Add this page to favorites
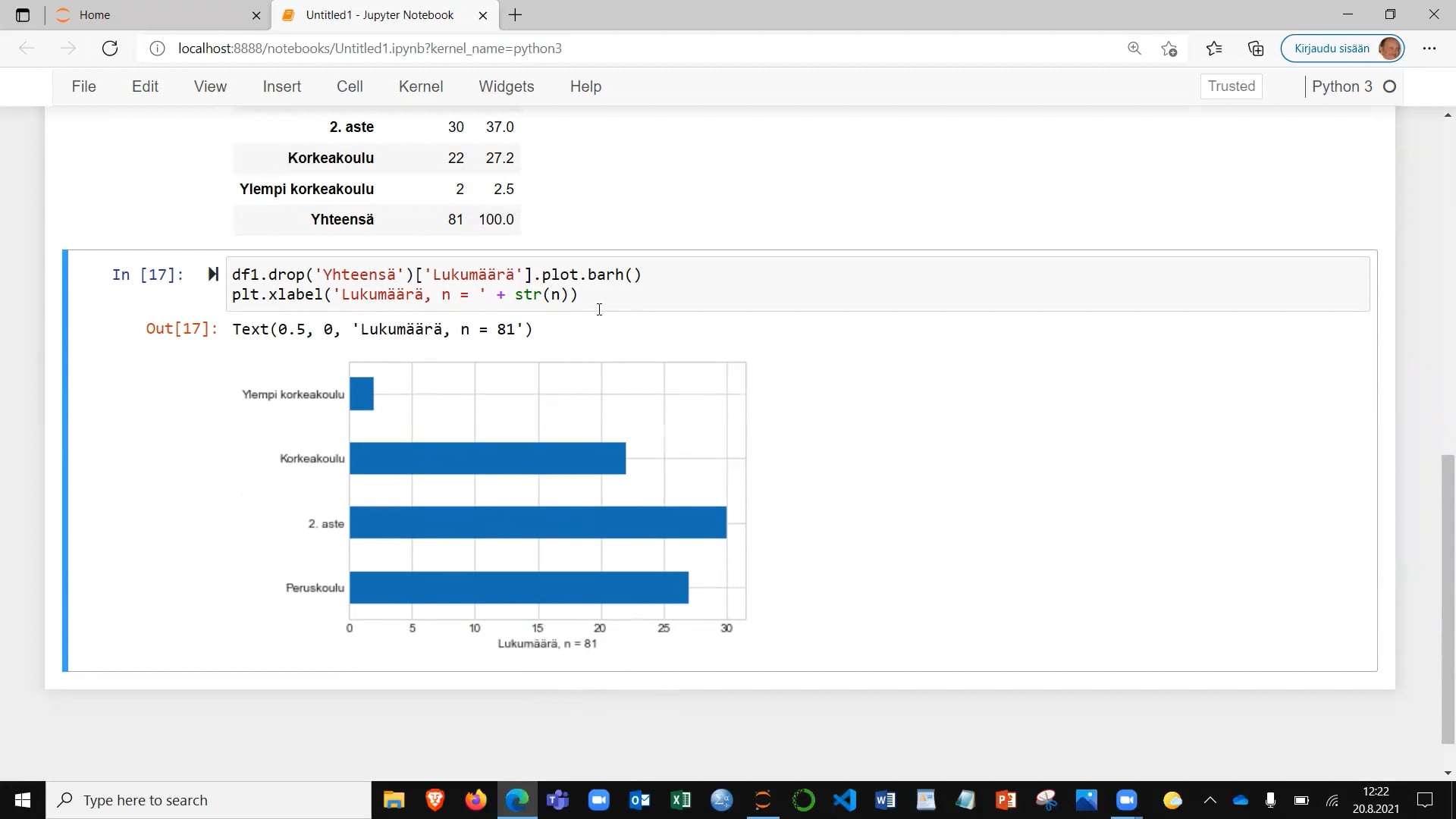Viewport: 1456px width, 819px height. [1169, 49]
